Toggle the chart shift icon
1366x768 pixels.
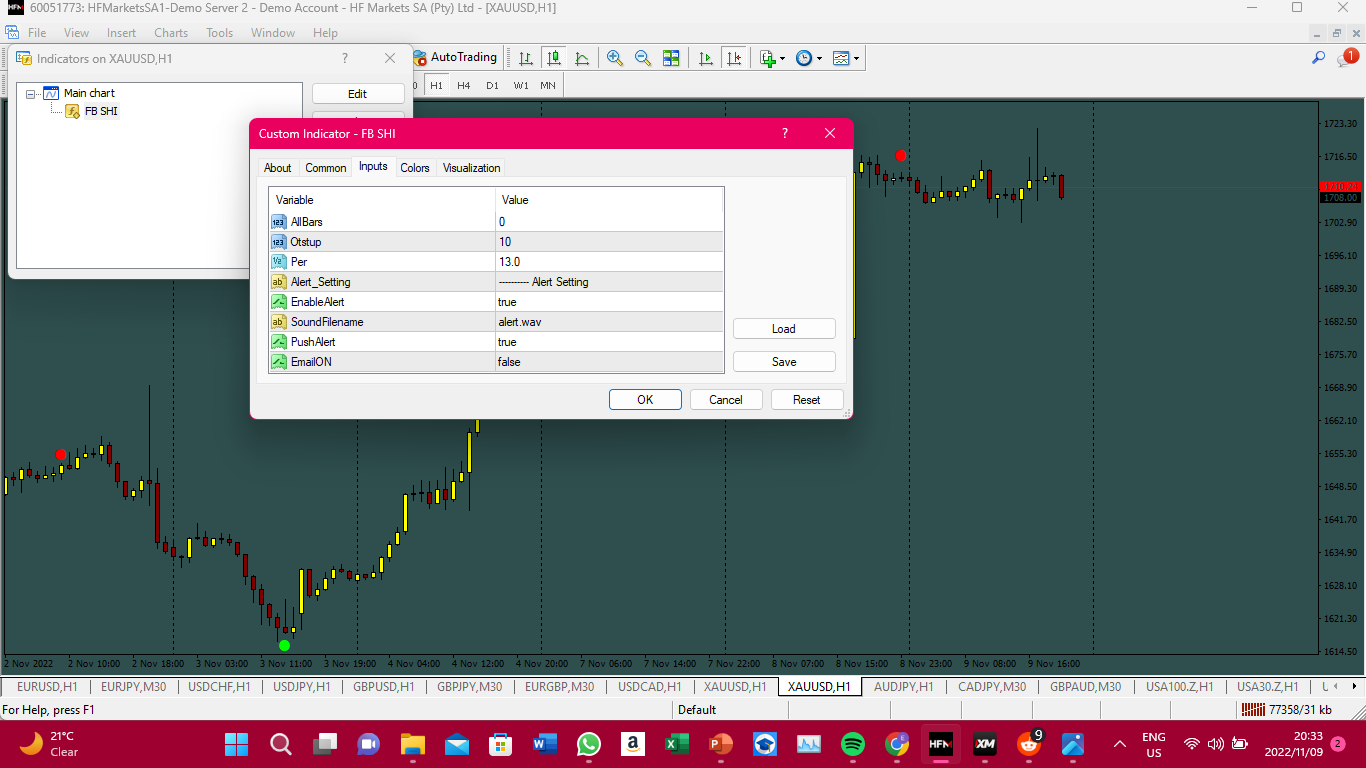(734, 58)
